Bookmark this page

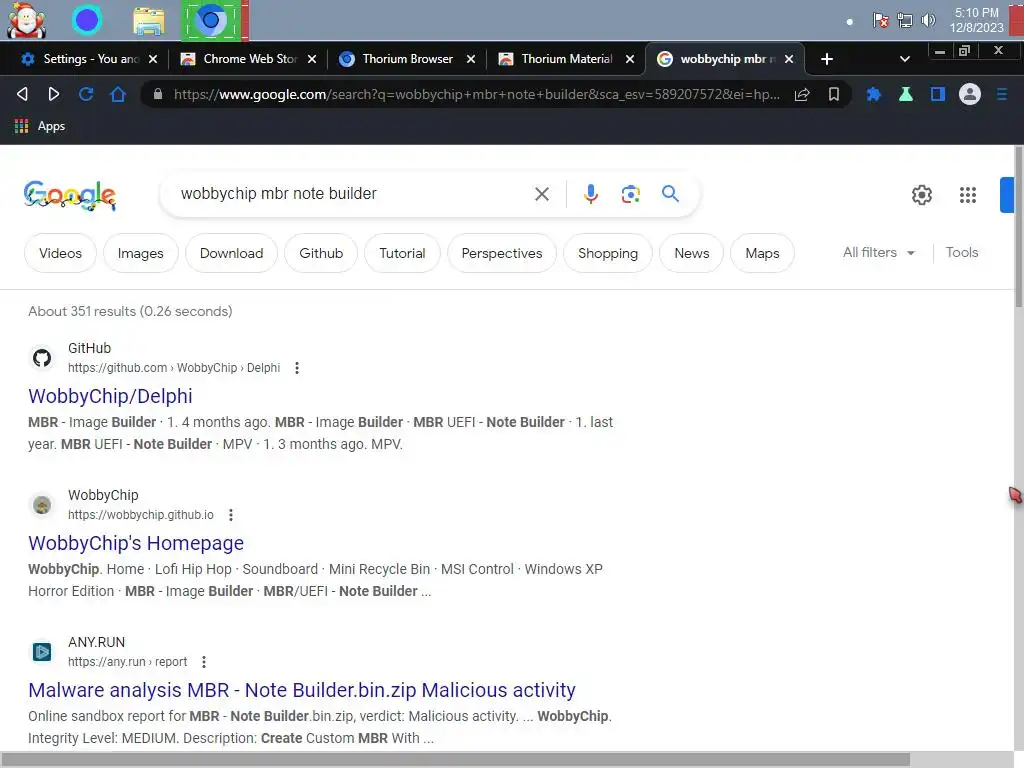tap(834, 94)
